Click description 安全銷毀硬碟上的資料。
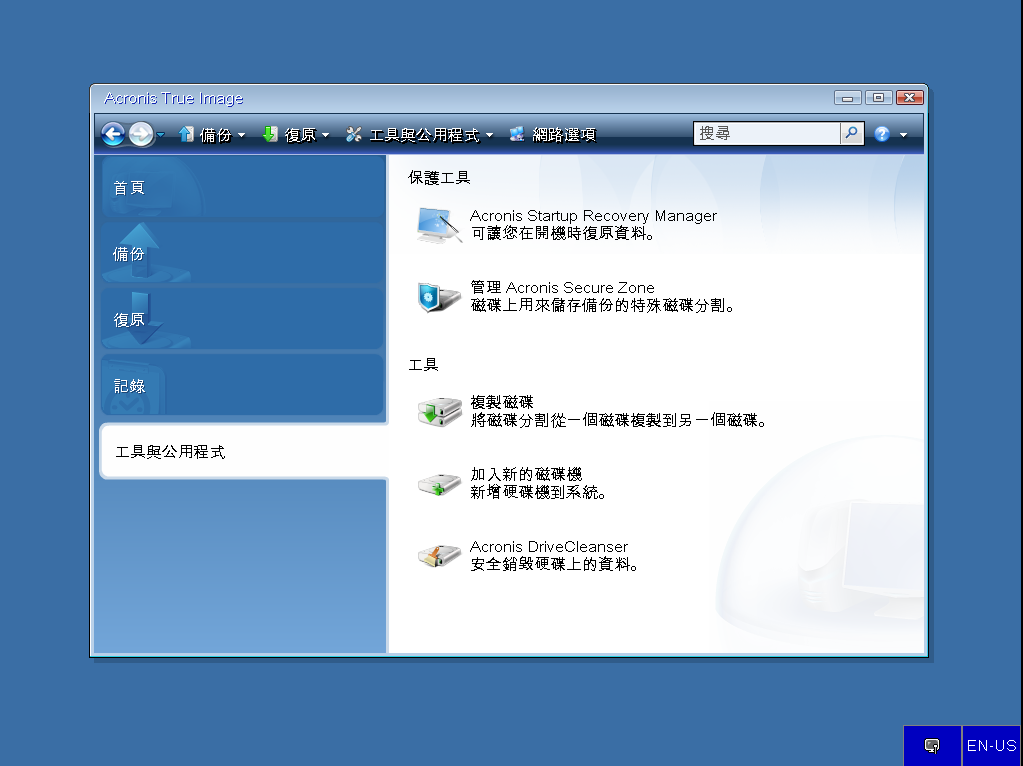1023x766 pixels. pos(555,564)
